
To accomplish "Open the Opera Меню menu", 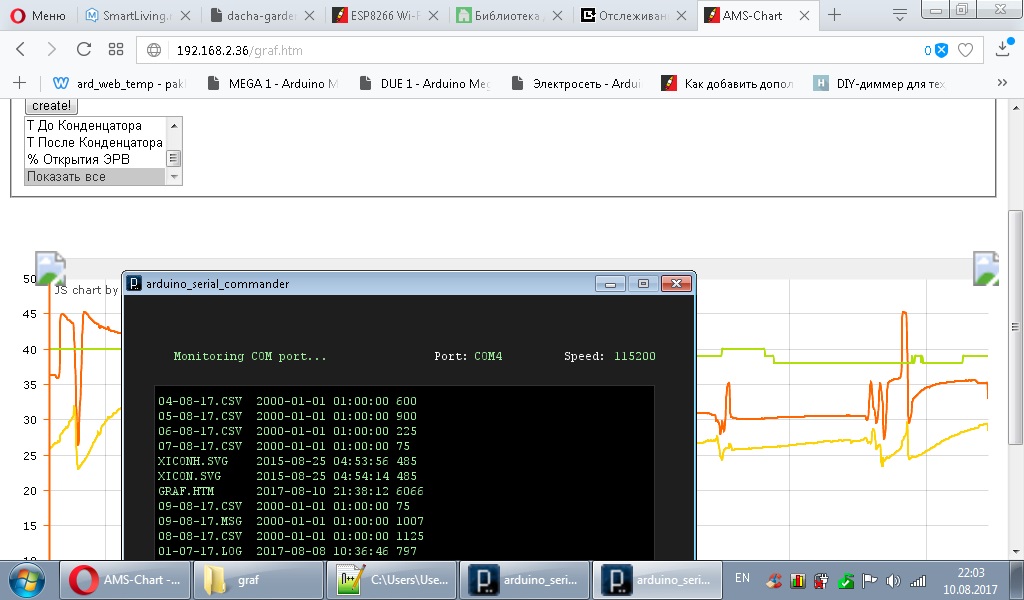I will click(38, 15).
